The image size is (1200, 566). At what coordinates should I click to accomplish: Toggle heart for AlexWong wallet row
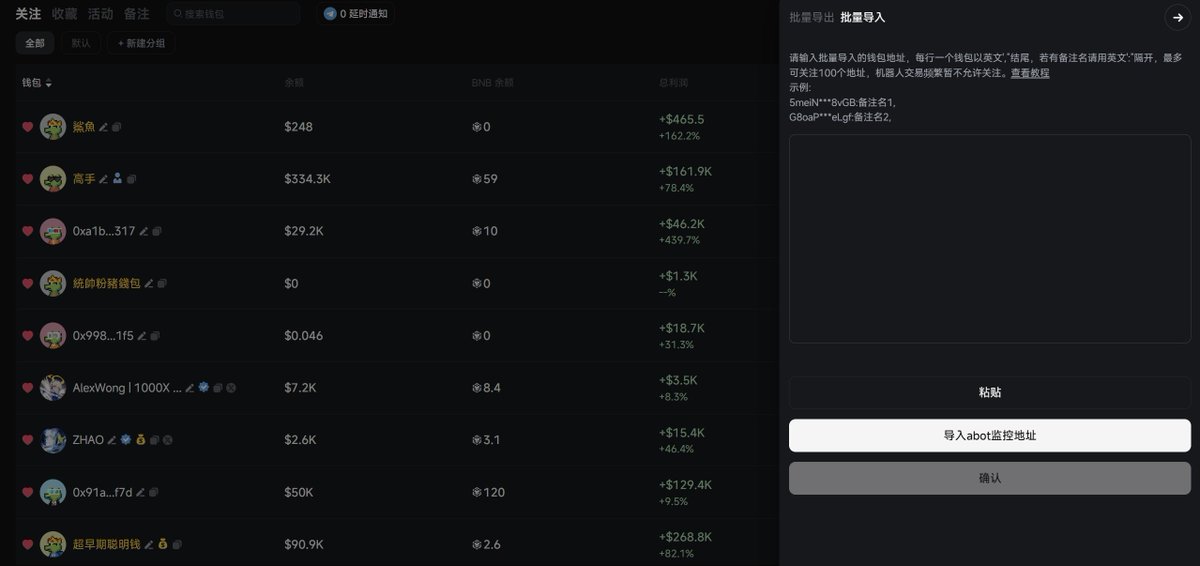tap(27, 388)
